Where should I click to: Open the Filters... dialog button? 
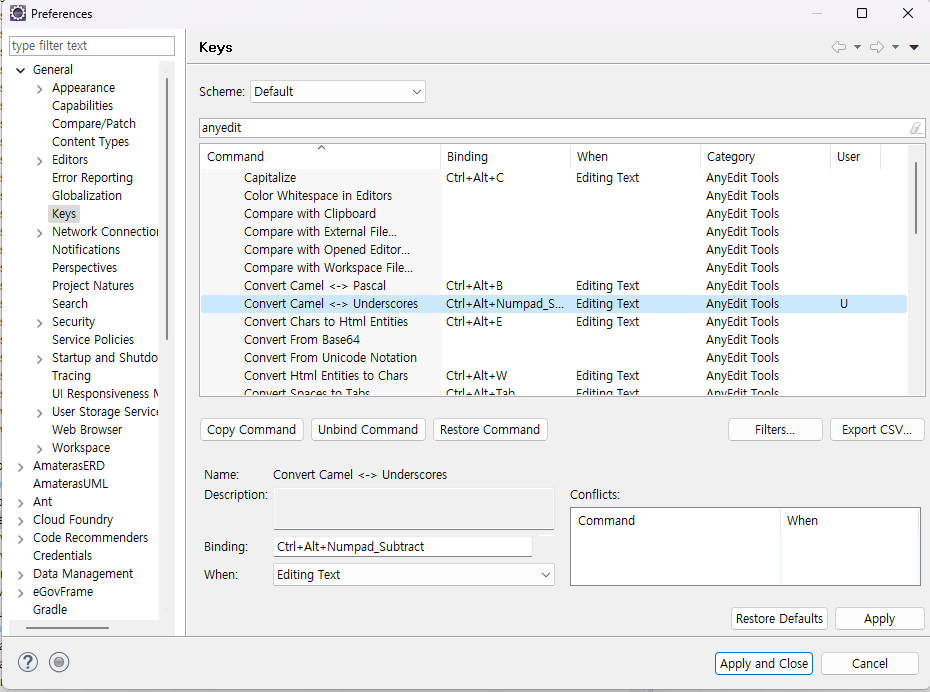(x=775, y=429)
